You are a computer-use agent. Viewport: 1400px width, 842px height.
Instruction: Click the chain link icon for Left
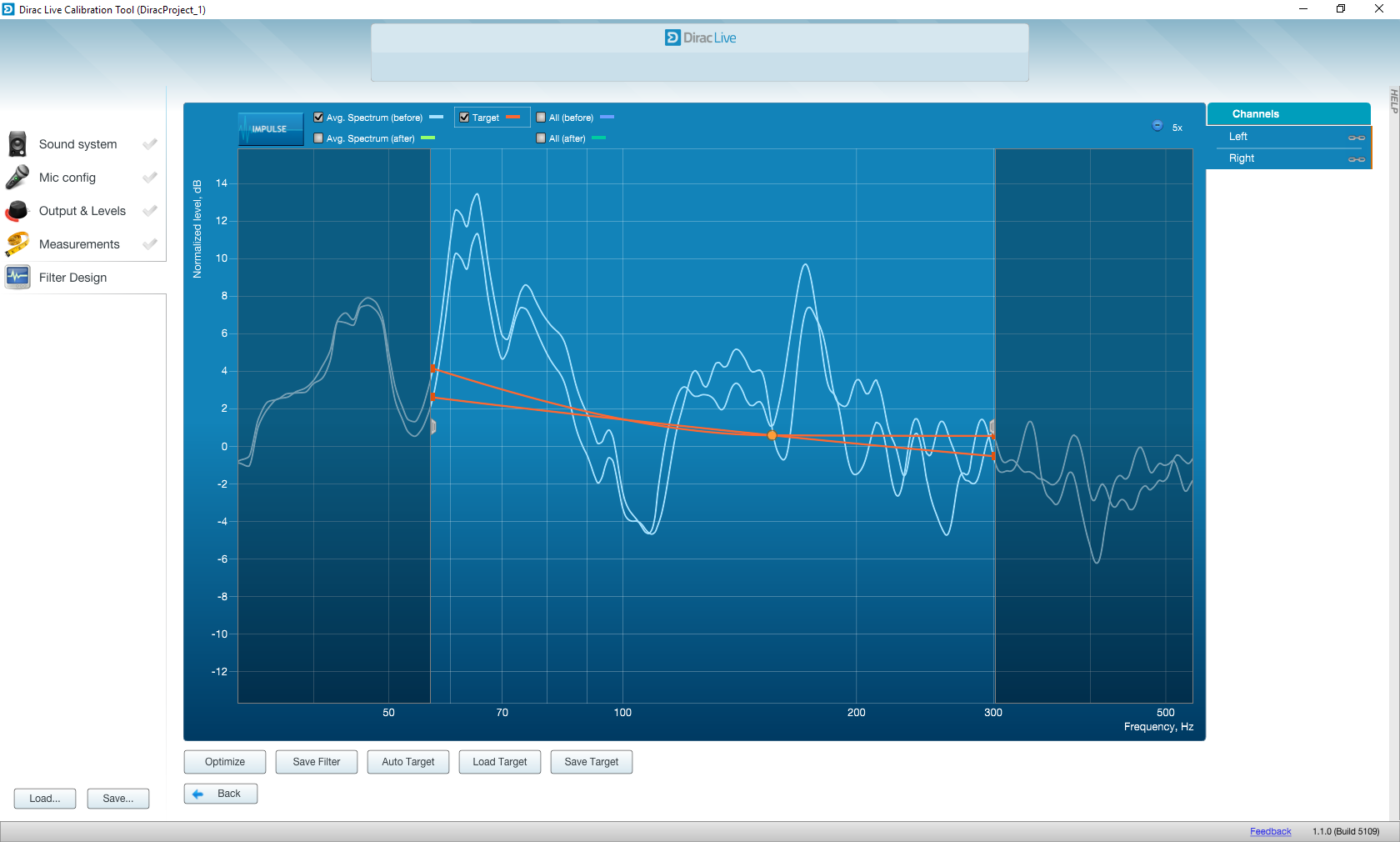[1357, 138]
